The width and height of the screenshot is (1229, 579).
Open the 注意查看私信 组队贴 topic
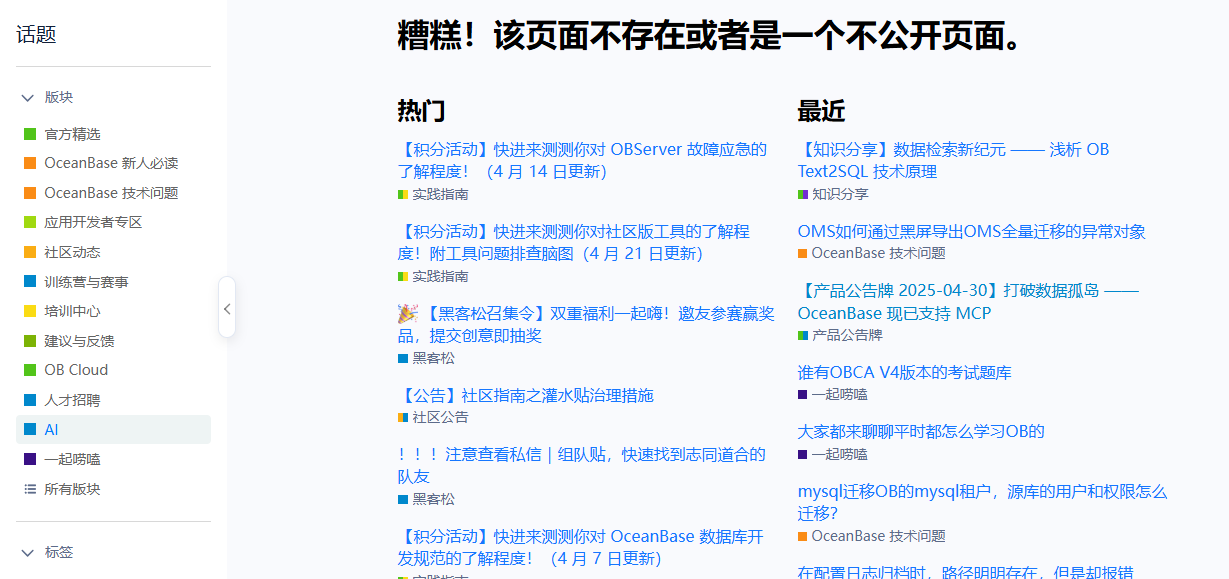pyautogui.click(x=582, y=465)
